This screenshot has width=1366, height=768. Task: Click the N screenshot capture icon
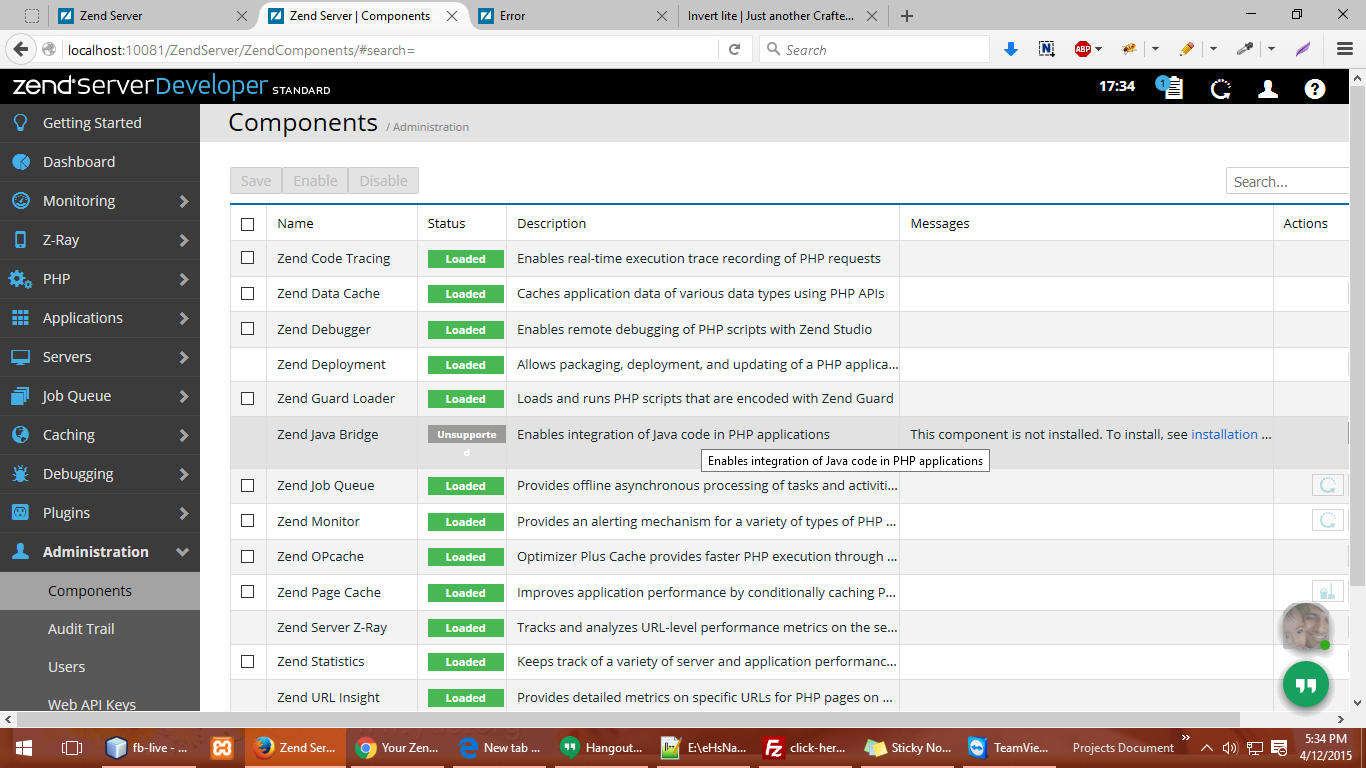(x=1047, y=49)
